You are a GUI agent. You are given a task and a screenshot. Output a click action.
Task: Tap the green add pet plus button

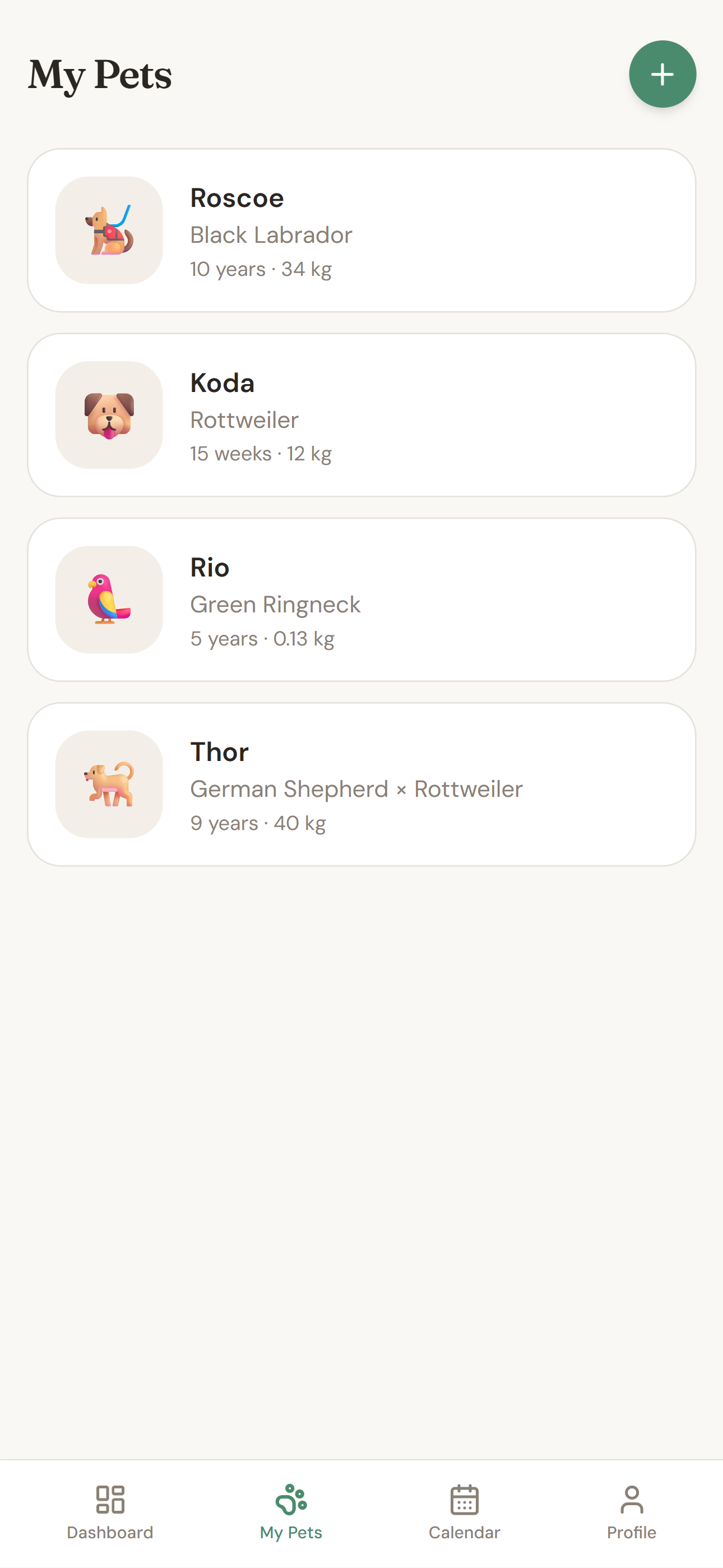click(x=662, y=74)
